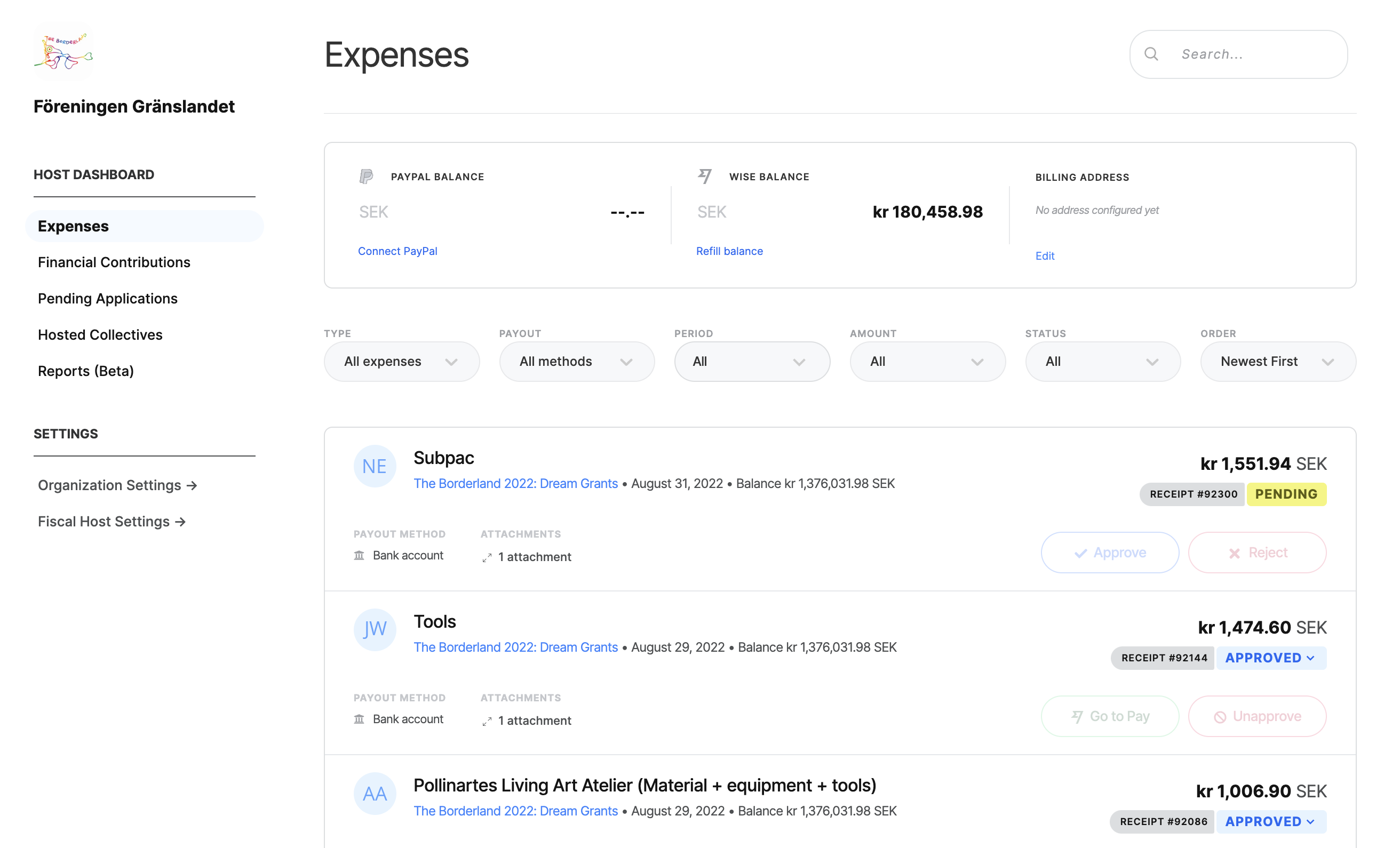Open the Order dropdown set to Newest First

pos(1277,362)
